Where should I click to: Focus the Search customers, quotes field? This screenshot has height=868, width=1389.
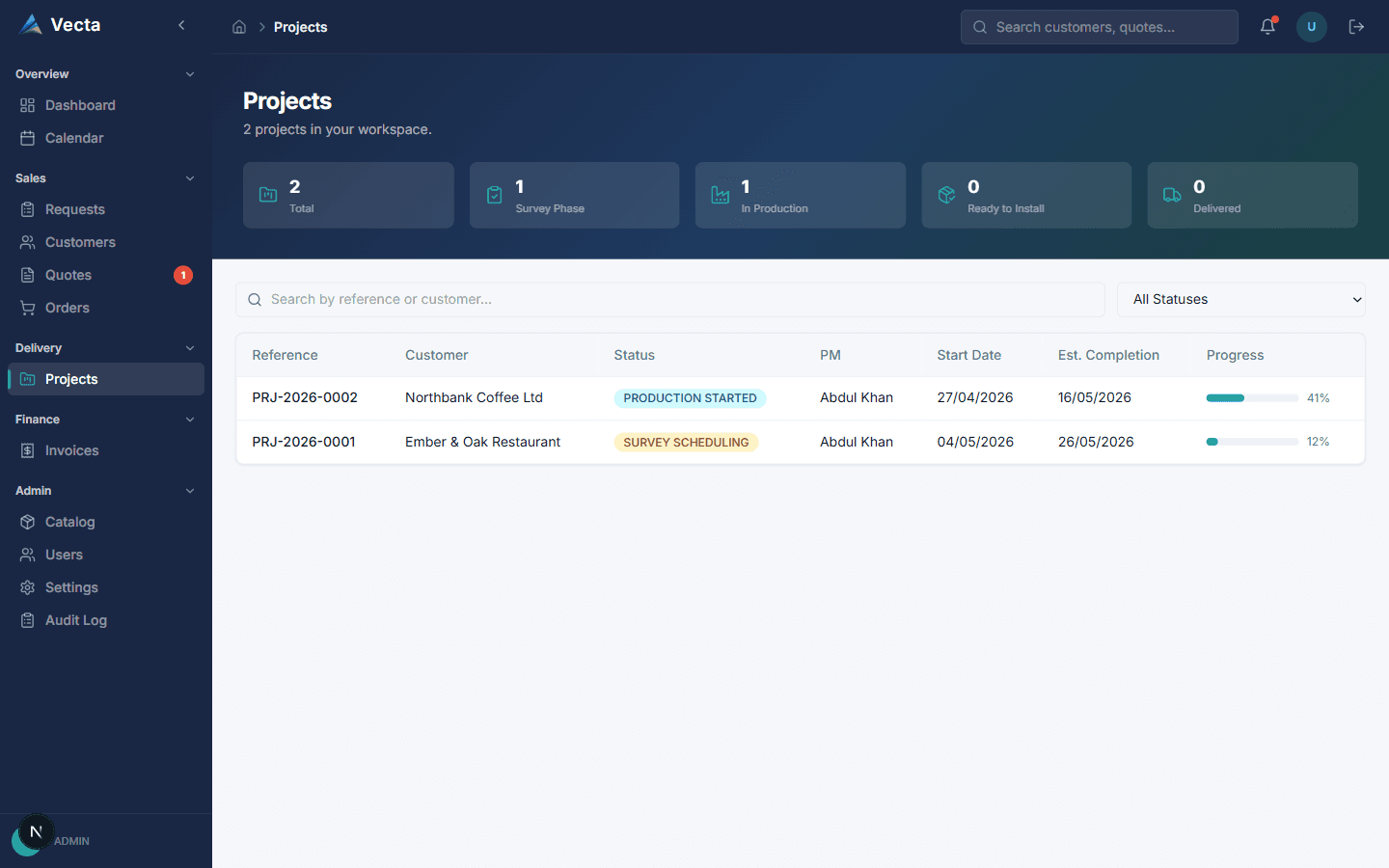(x=1100, y=27)
